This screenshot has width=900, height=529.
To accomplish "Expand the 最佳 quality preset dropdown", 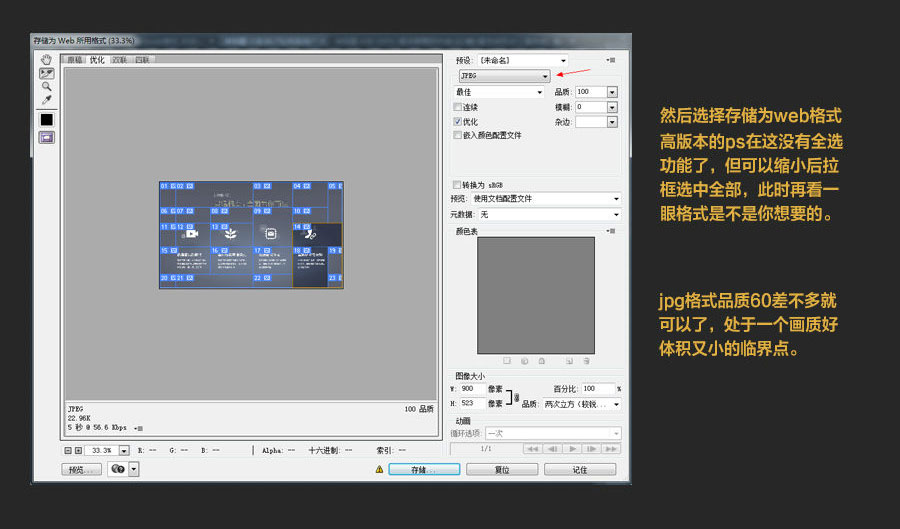I will (x=498, y=92).
